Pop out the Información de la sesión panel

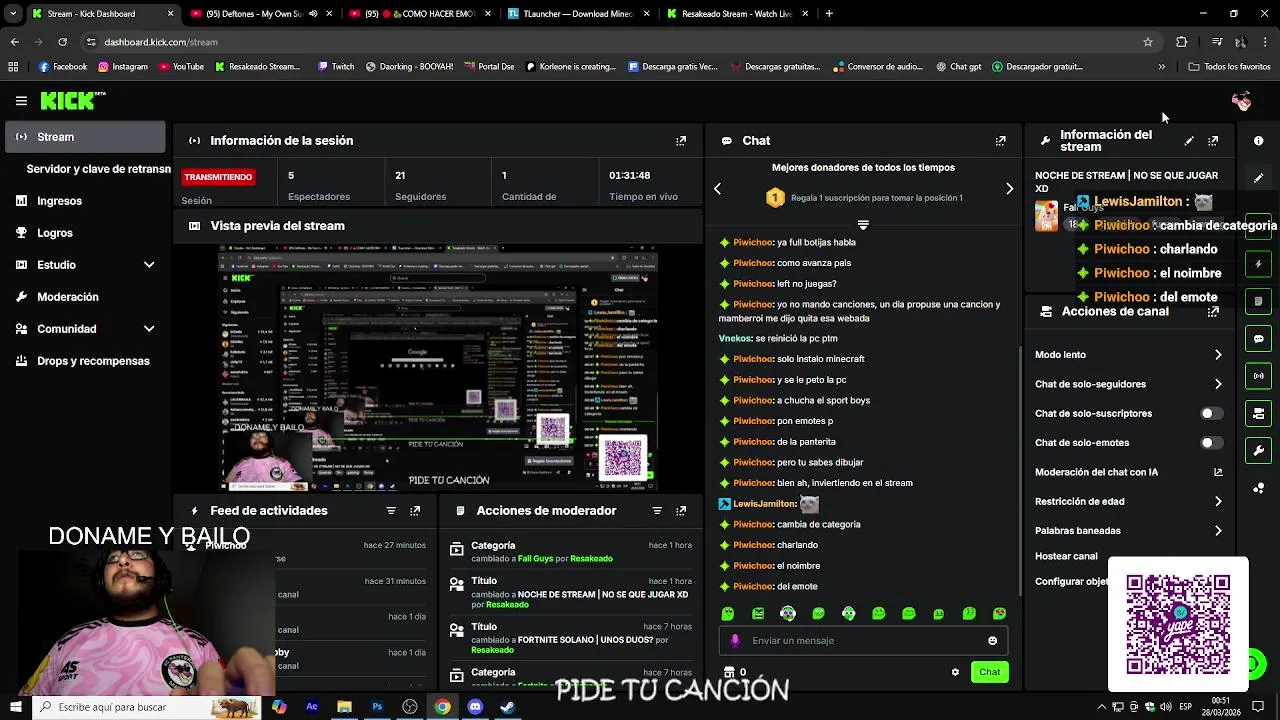(x=681, y=141)
